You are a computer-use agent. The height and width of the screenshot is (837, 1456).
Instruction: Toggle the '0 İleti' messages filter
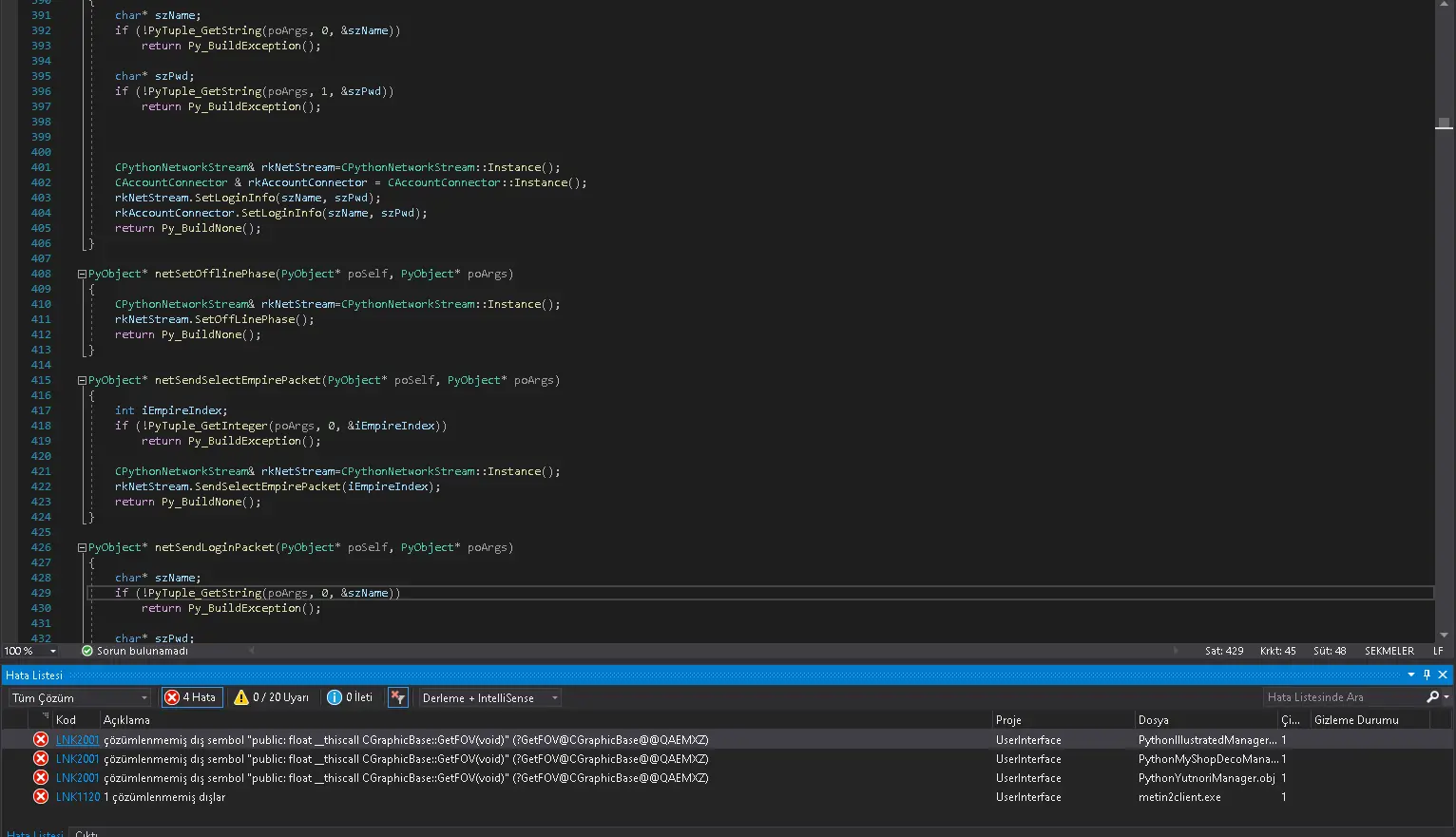click(x=350, y=697)
